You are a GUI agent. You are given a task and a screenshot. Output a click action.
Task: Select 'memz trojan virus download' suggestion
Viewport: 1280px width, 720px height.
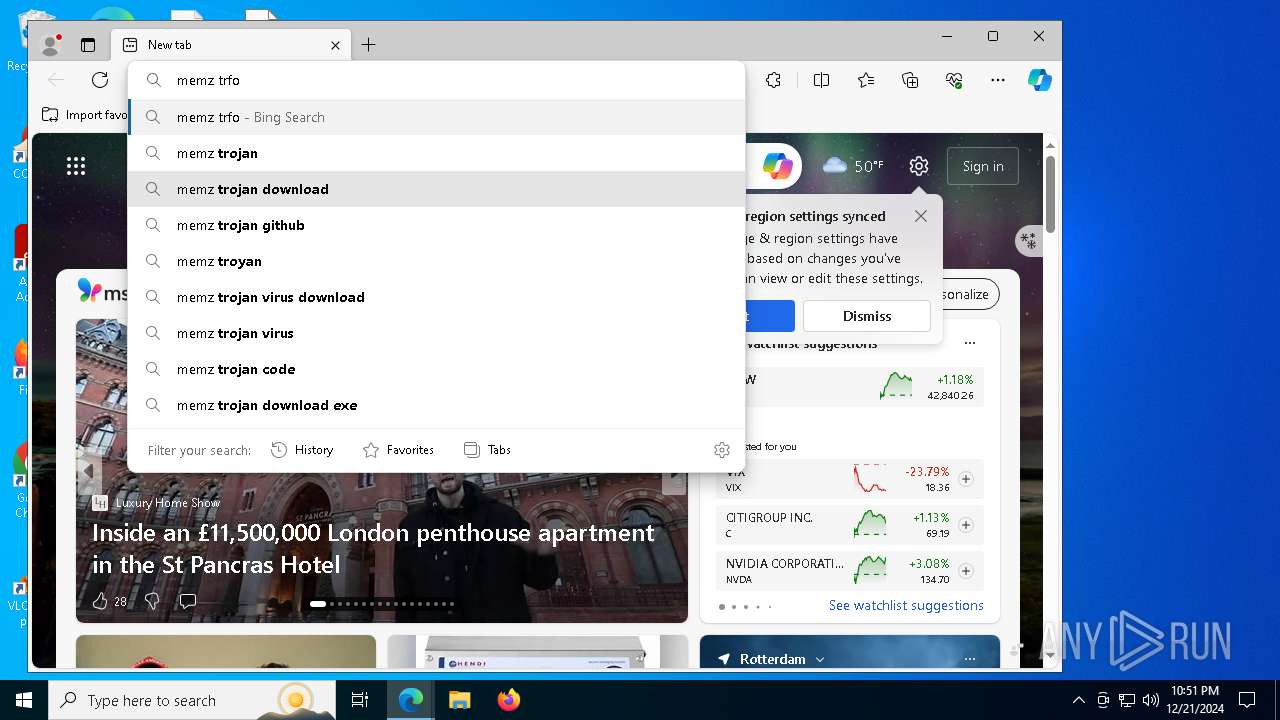click(436, 297)
